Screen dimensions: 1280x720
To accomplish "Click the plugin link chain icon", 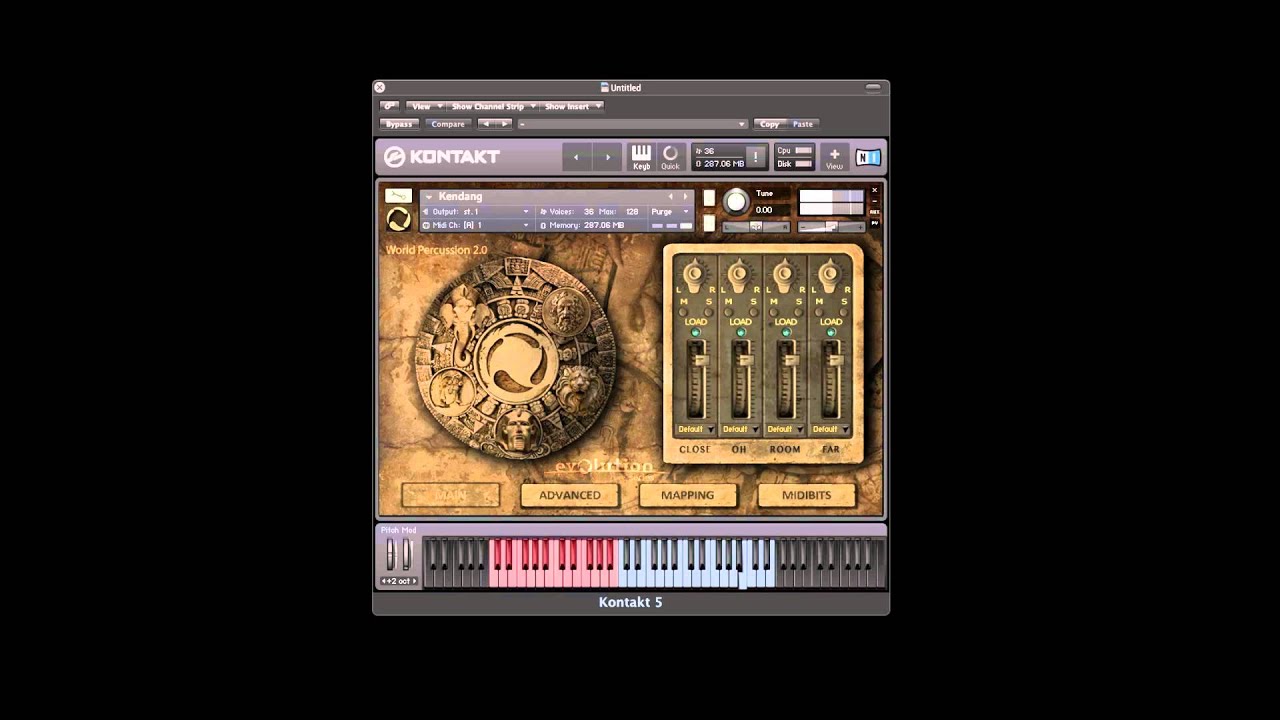I will coord(389,106).
